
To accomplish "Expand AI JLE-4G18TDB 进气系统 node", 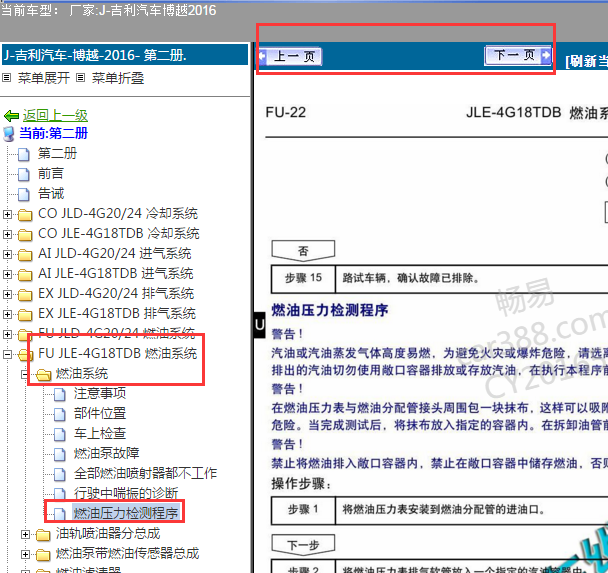I will (7, 274).
